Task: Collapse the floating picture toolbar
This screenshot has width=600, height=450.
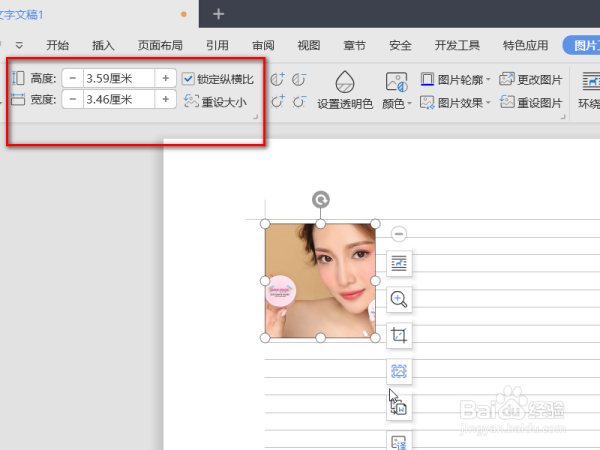Action: [x=399, y=233]
